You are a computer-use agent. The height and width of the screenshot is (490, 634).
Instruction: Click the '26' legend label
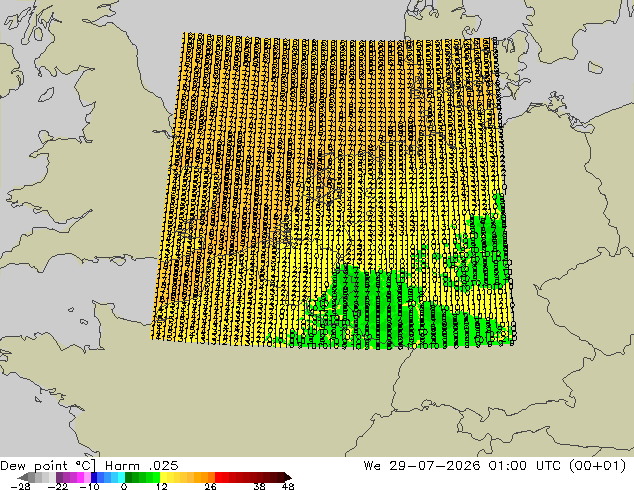[210, 486]
